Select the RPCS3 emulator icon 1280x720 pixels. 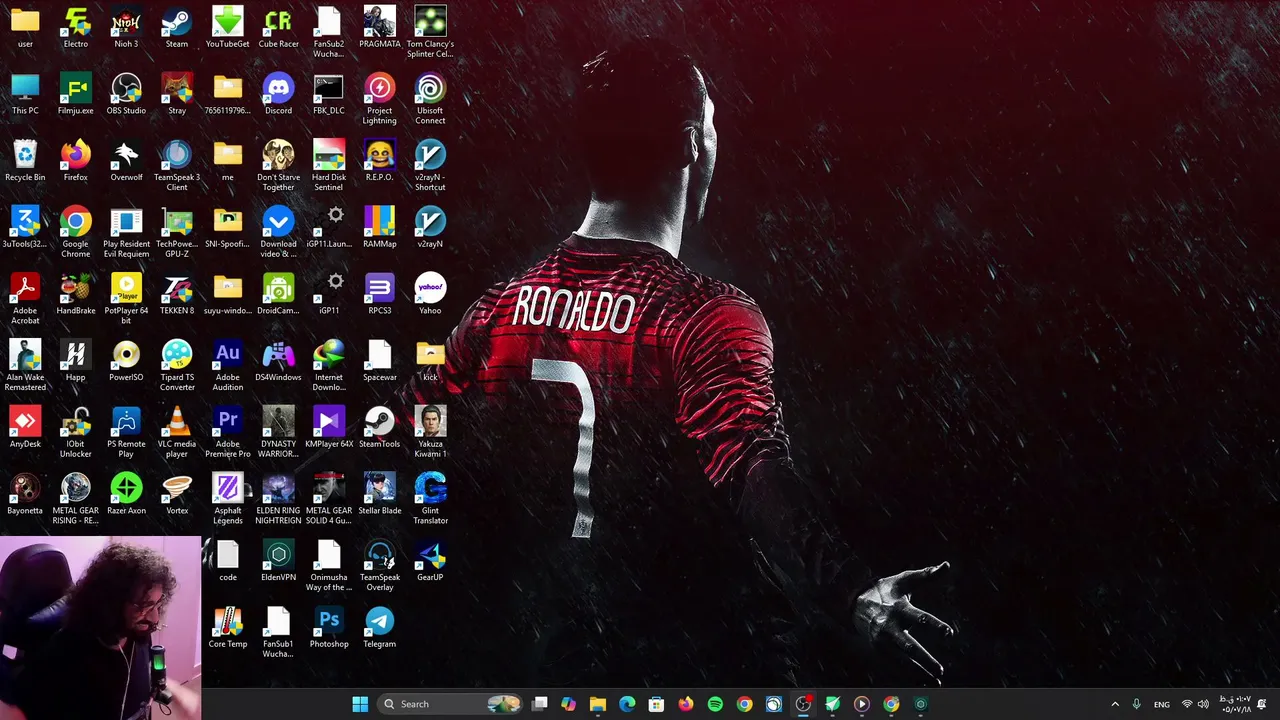[380, 294]
